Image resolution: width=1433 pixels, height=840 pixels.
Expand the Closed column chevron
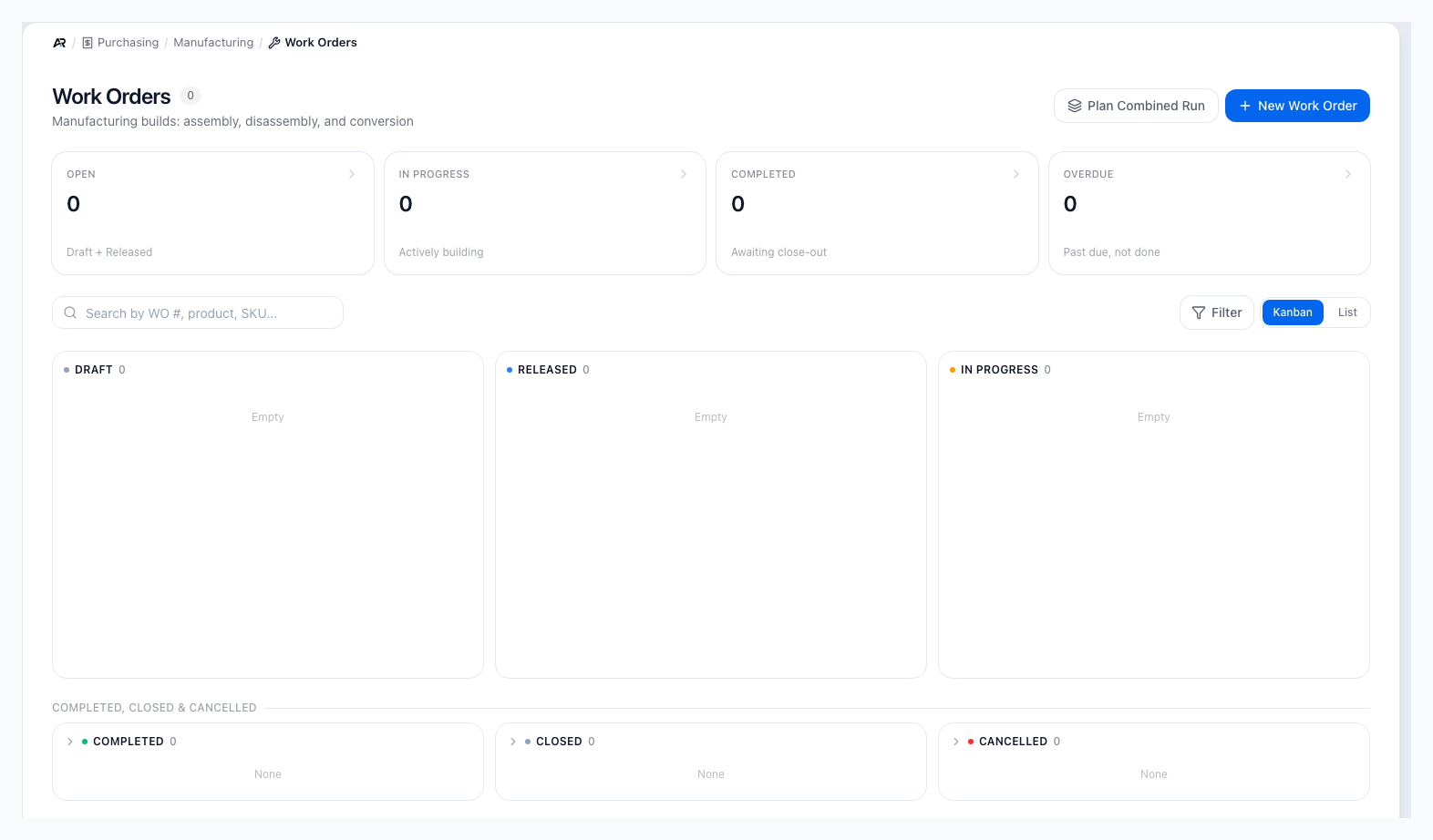(x=513, y=742)
